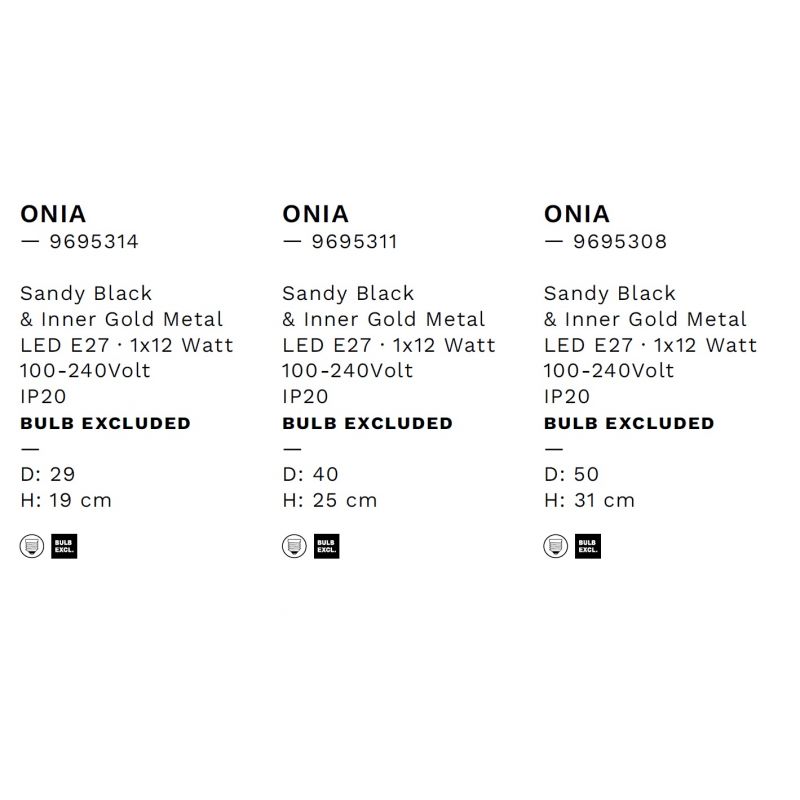Click BULB EXCLUDED text for 9695311
This screenshot has width=800, height=800.
click(368, 423)
